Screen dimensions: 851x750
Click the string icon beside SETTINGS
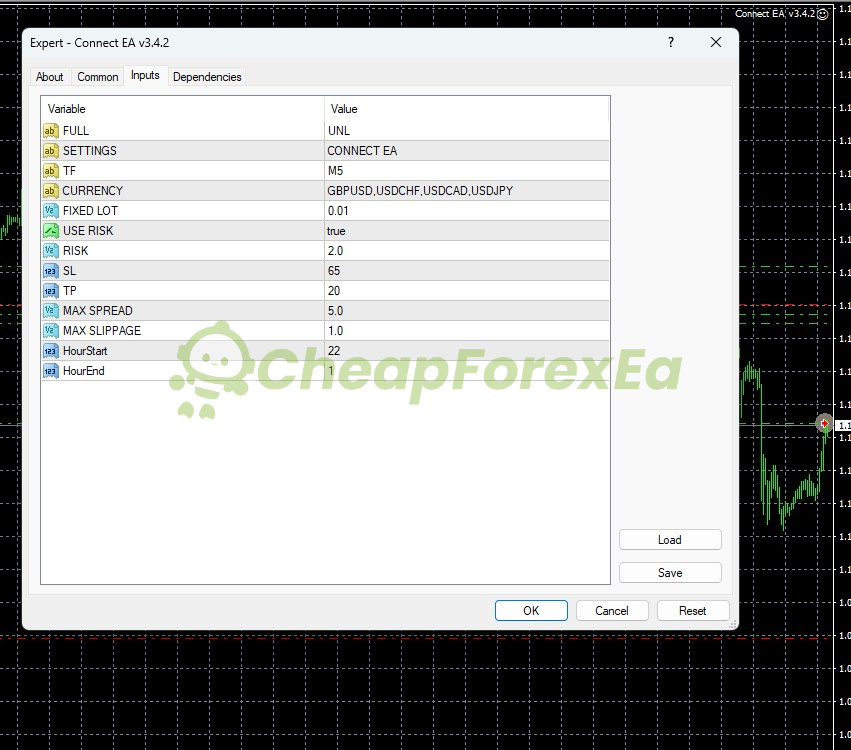(x=50, y=151)
